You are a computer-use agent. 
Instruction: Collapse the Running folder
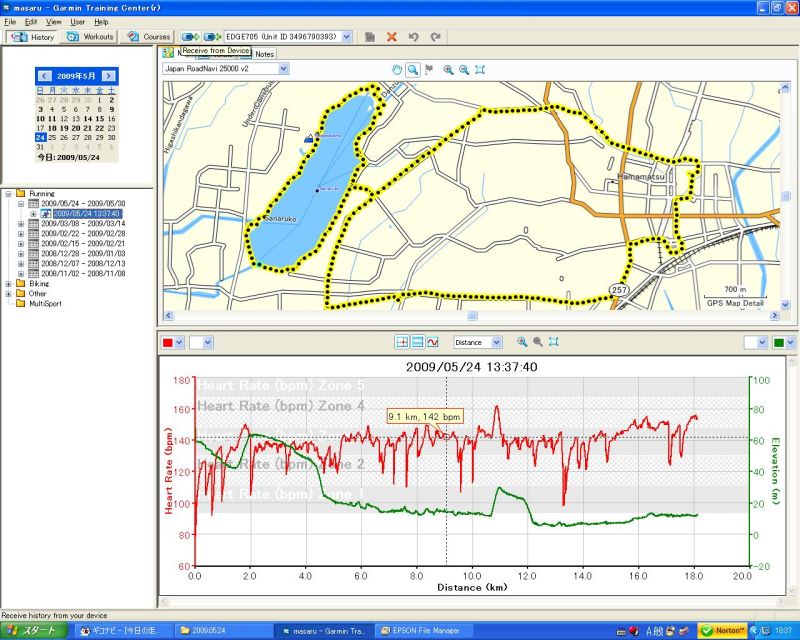pos(8,194)
